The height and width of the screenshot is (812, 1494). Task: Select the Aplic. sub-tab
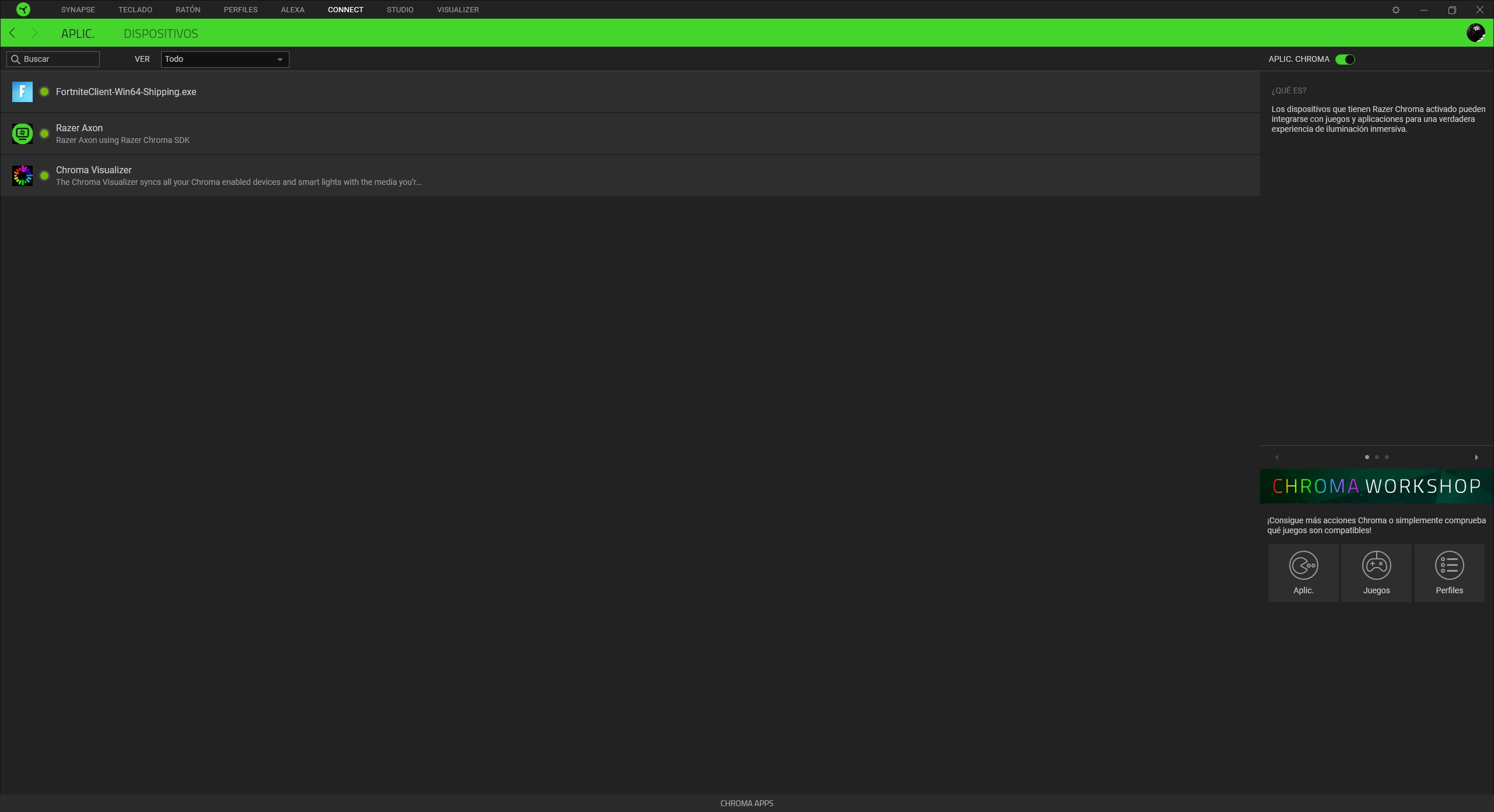click(x=78, y=33)
